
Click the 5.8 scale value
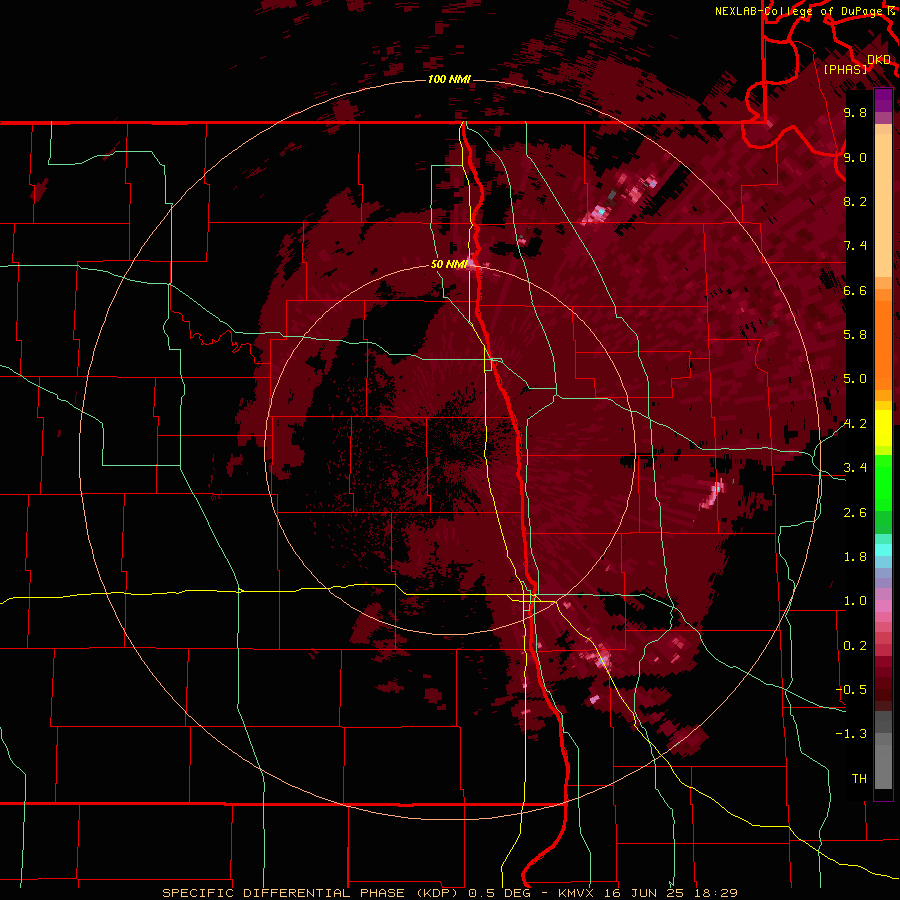click(x=855, y=335)
